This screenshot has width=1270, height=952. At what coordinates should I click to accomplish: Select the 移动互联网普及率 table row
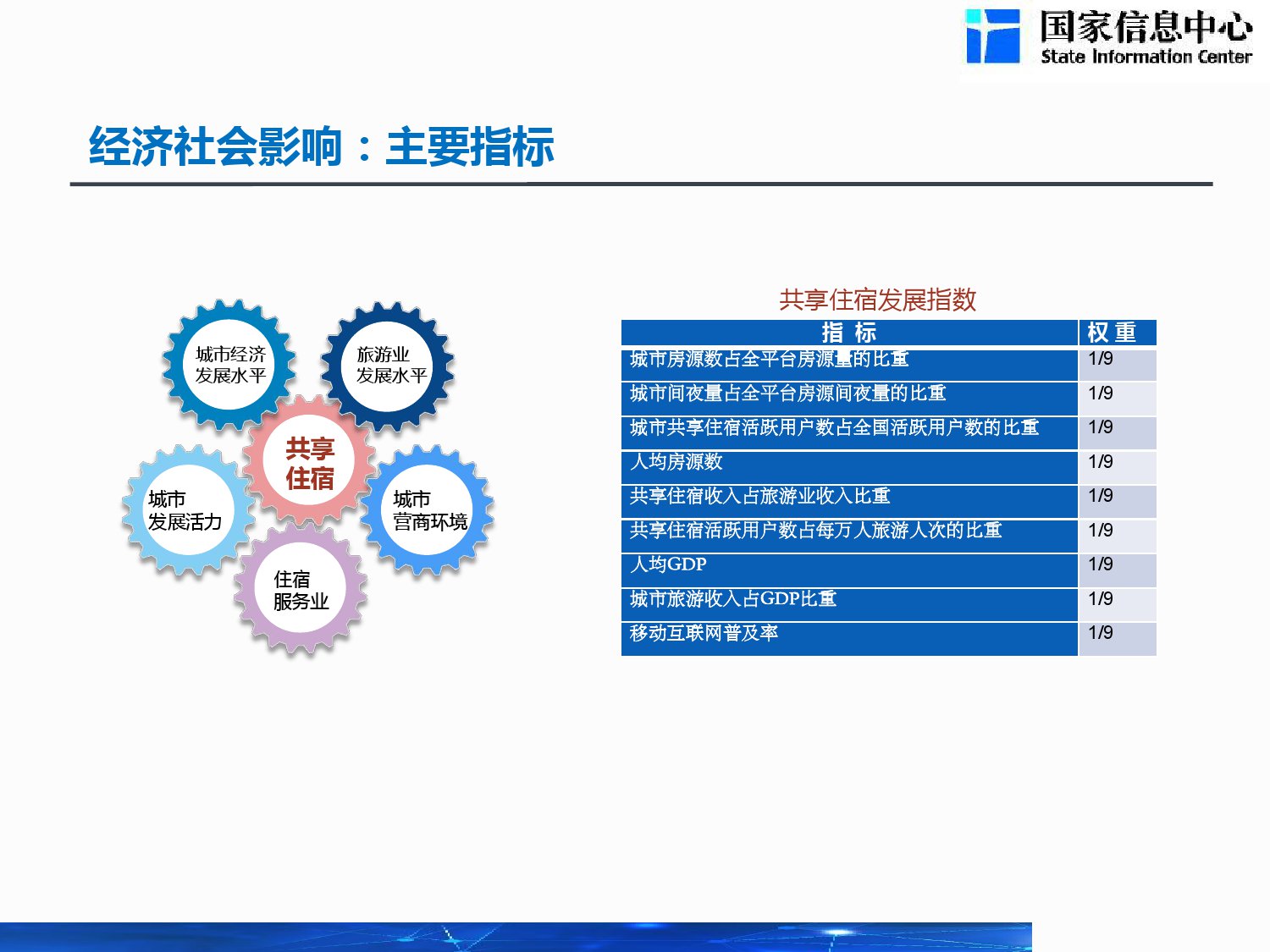pyautogui.click(x=848, y=638)
